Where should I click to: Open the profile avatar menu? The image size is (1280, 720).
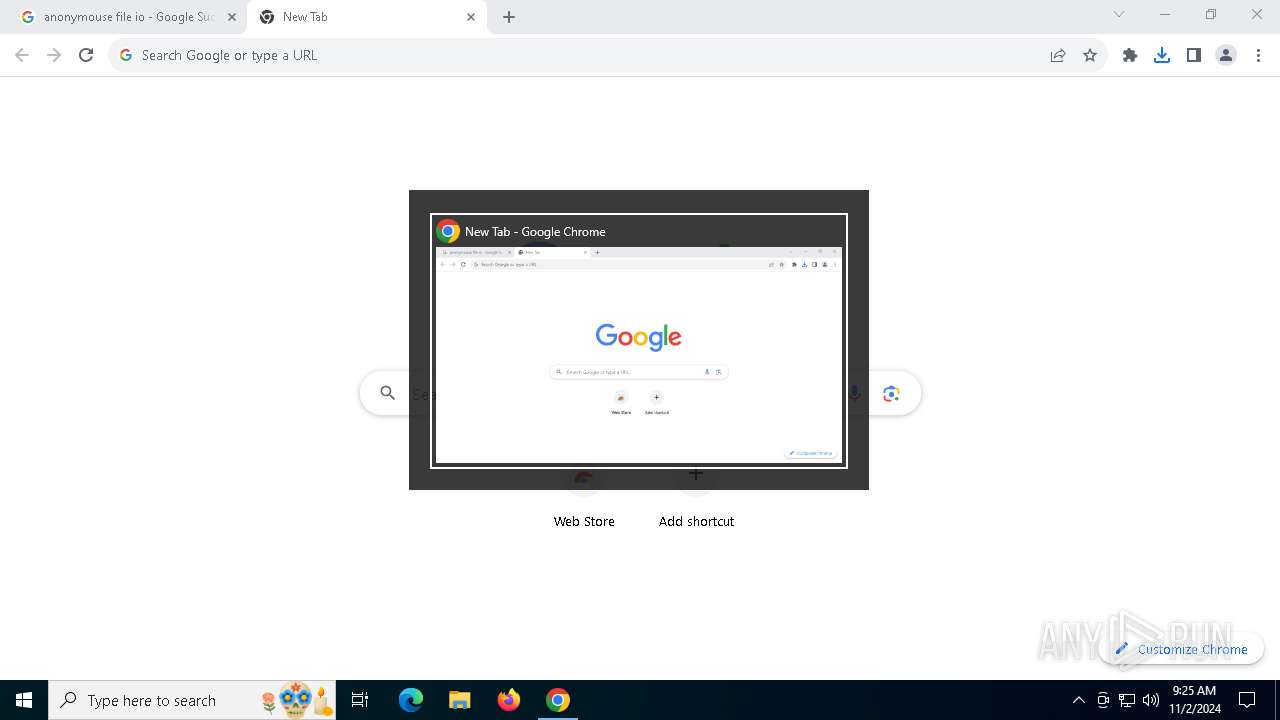[x=1226, y=55]
